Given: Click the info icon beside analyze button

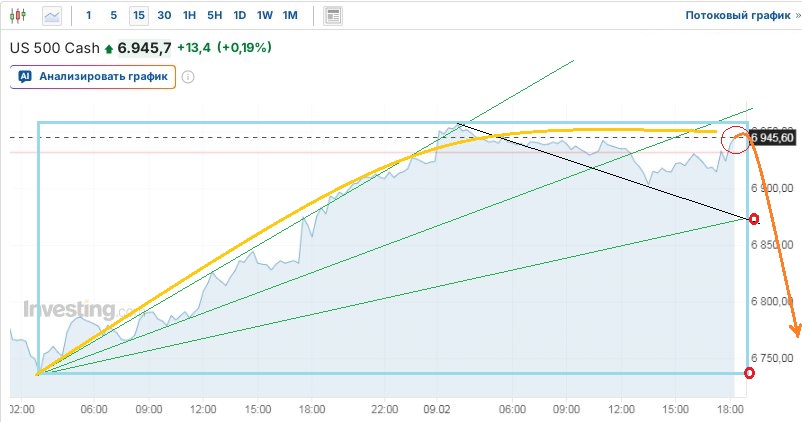Looking at the screenshot, I should click(x=187, y=77).
